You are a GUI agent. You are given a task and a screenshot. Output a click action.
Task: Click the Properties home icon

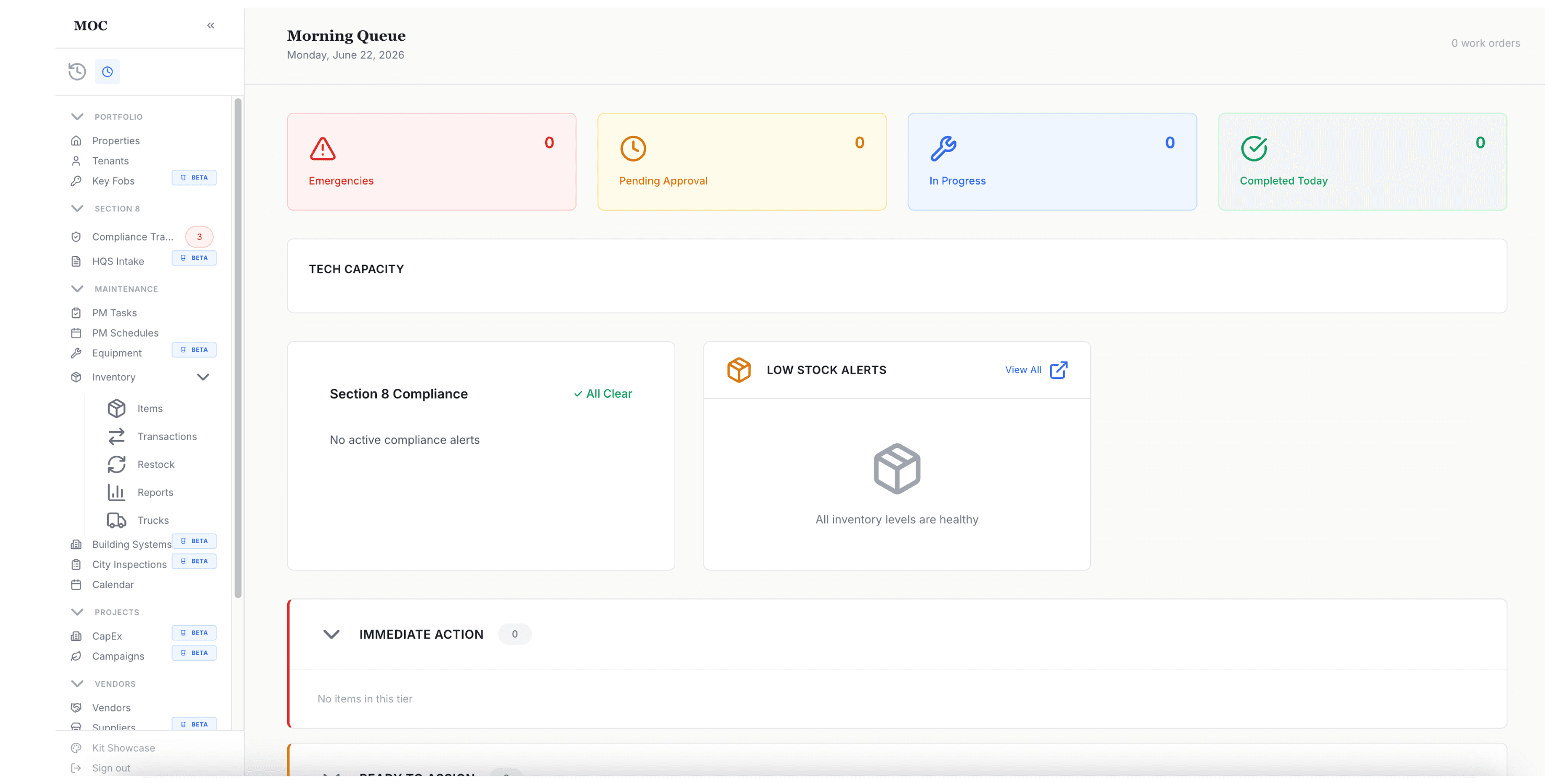[x=76, y=141]
